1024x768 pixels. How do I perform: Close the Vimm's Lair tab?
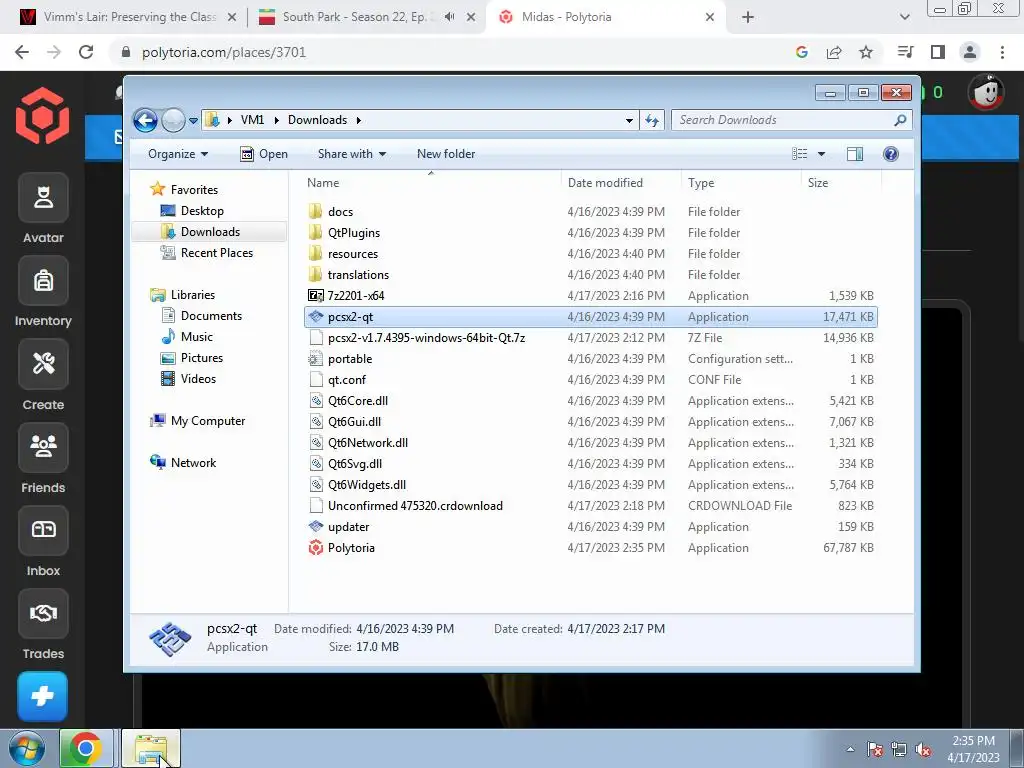tap(232, 17)
